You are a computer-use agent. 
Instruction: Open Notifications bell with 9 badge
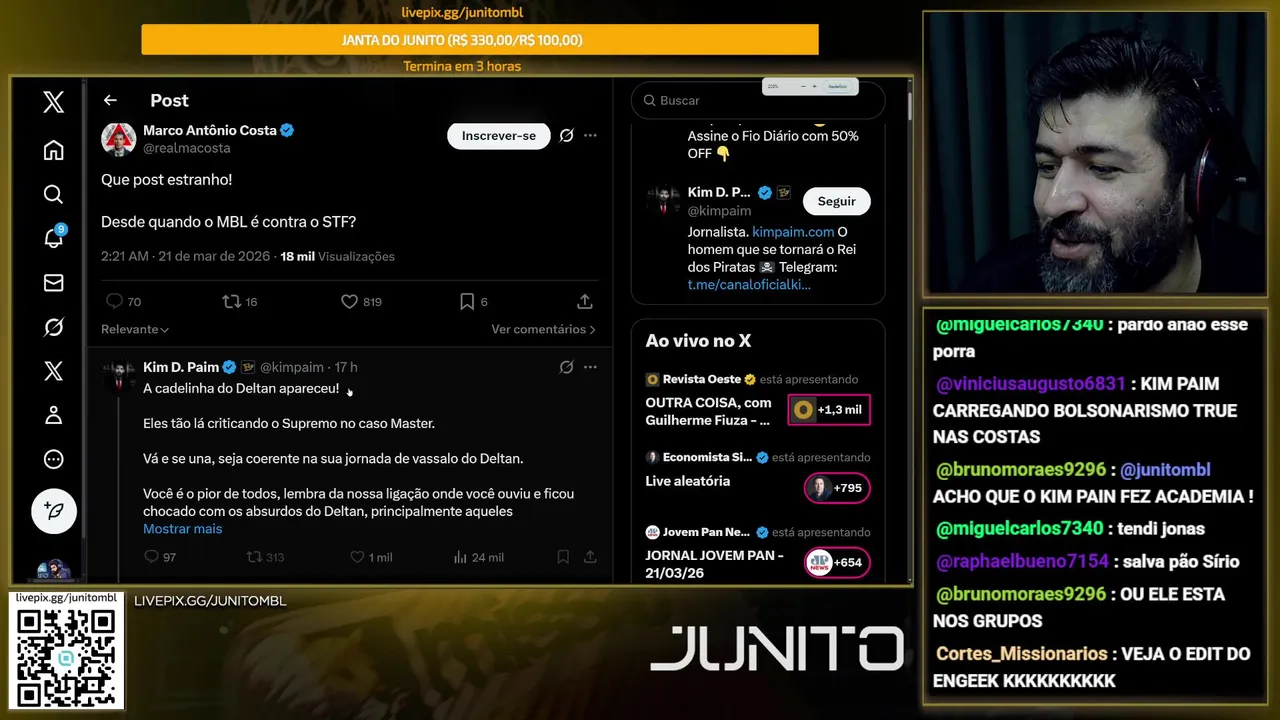54,237
